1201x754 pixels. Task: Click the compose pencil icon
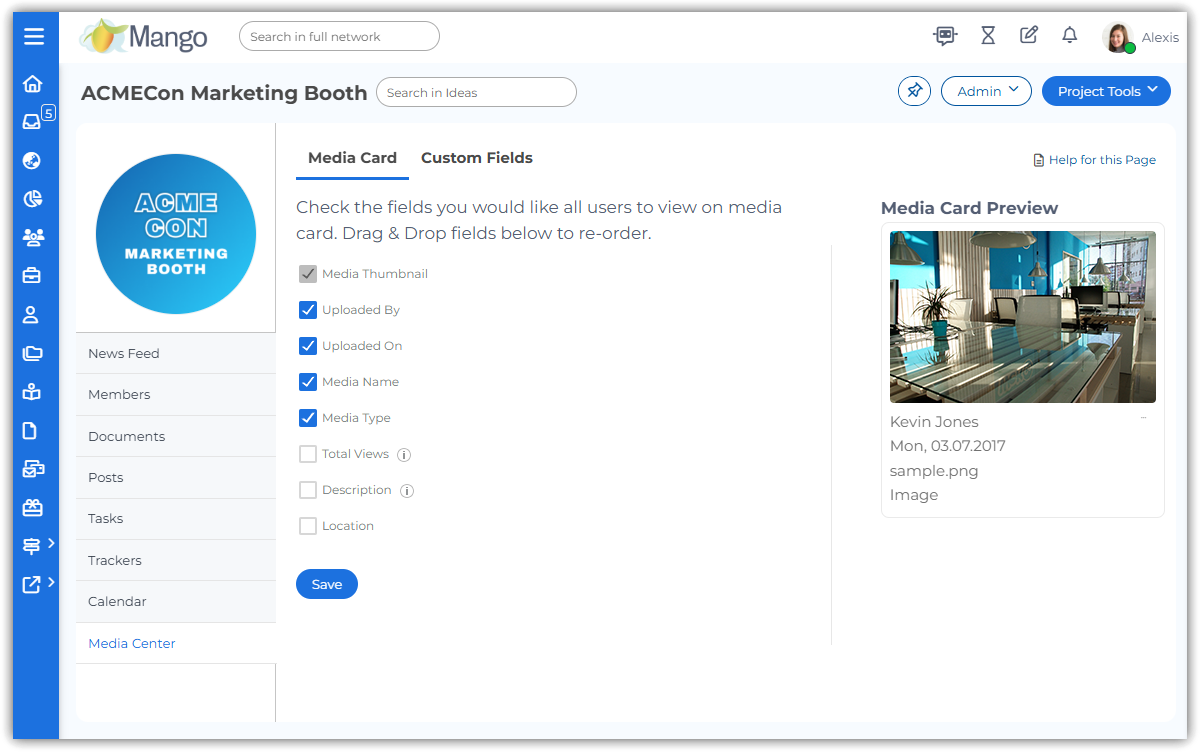click(1029, 36)
